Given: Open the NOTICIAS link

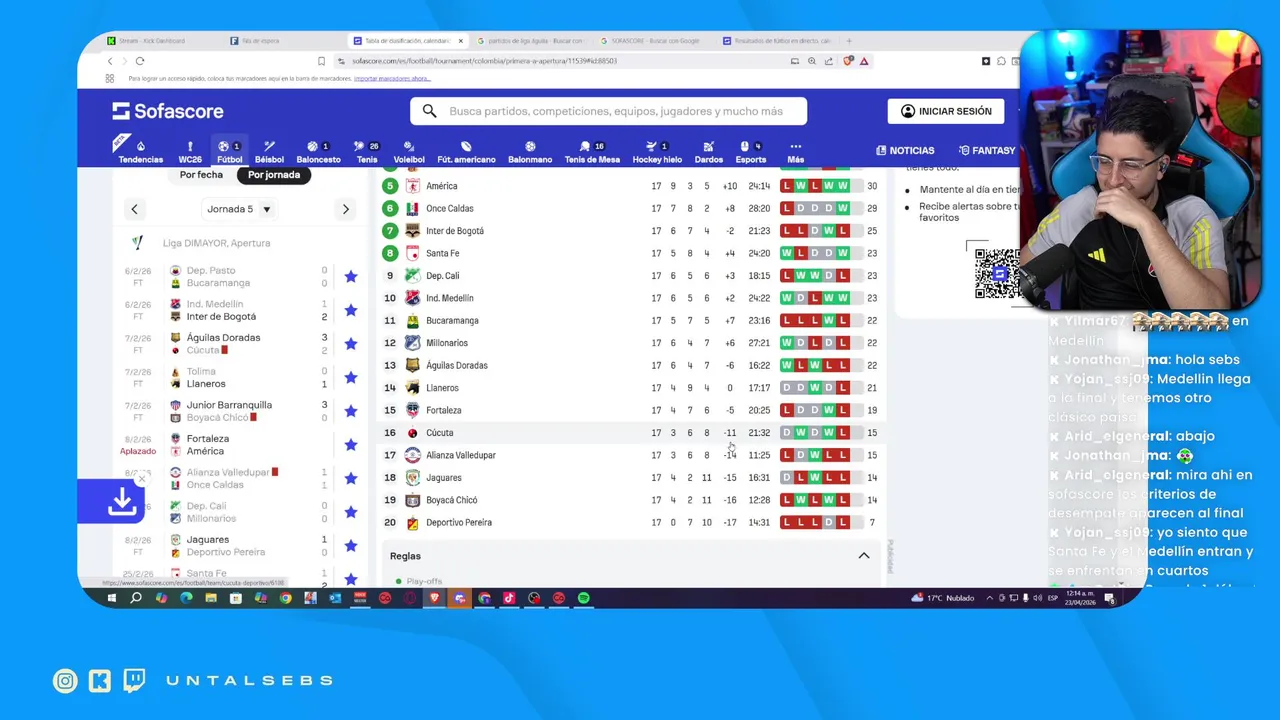Looking at the screenshot, I should click(905, 151).
